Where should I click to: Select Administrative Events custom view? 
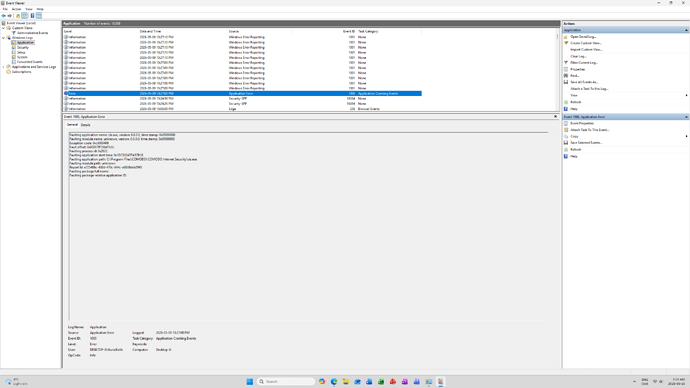(33, 33)
